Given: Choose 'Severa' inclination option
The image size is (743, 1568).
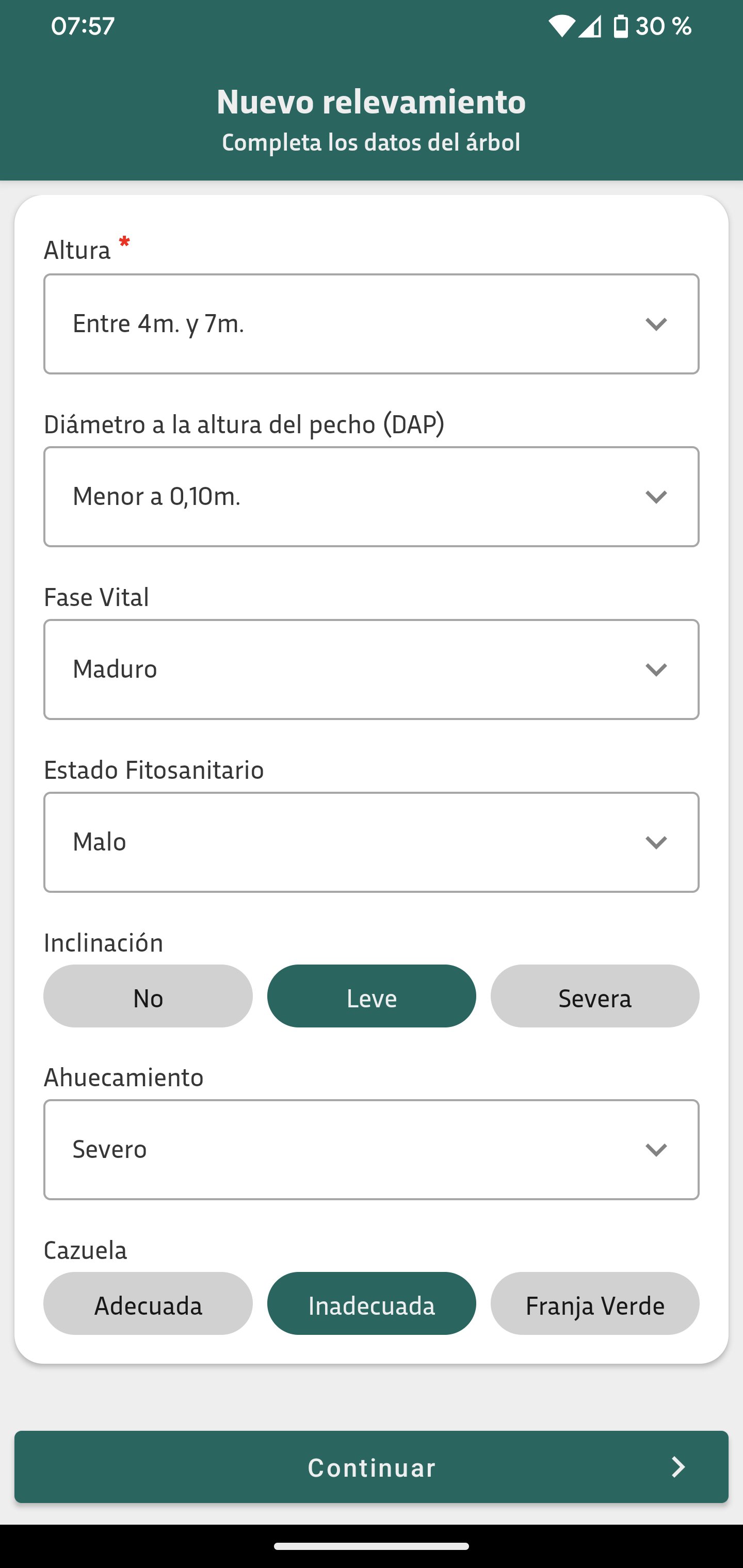Looking at the screenshot, I should tap(594, 996).
